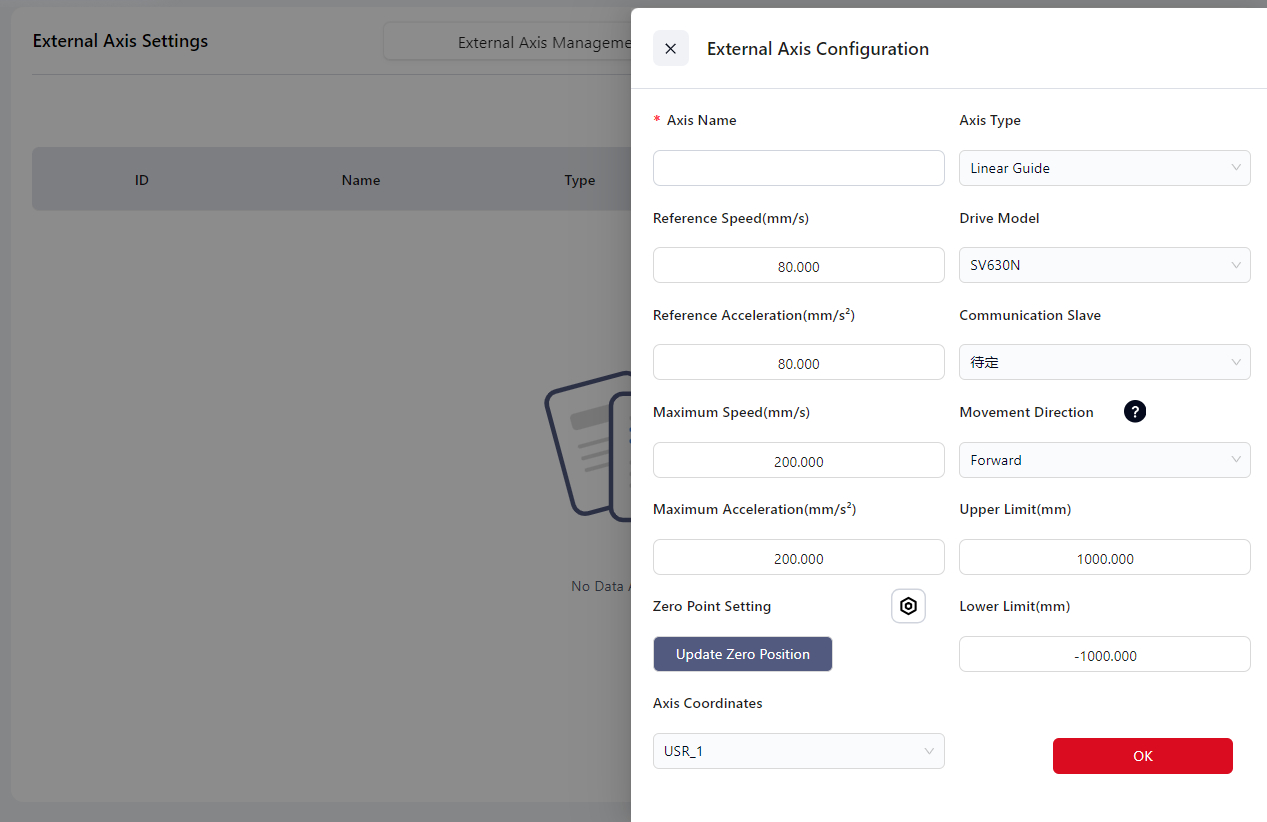Open the Movement Direction Forward dropdown
Screen dimensions: 1267x822
(x=1104, y=460)
